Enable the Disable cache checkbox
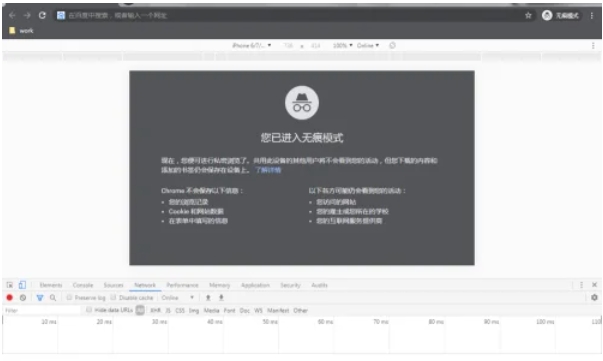603x361 pixels. click(x=113, y=298)
